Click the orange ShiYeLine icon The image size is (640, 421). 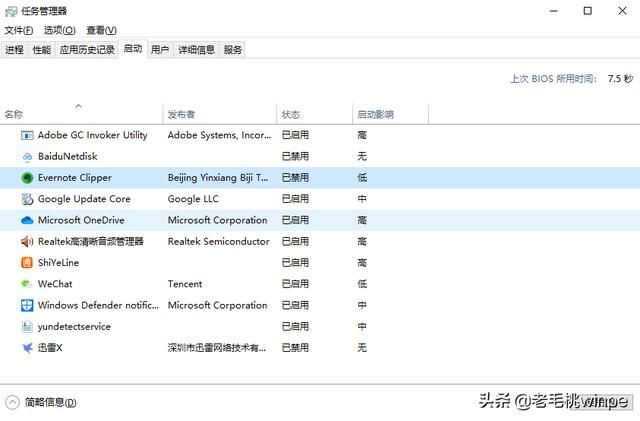(27, 263)
